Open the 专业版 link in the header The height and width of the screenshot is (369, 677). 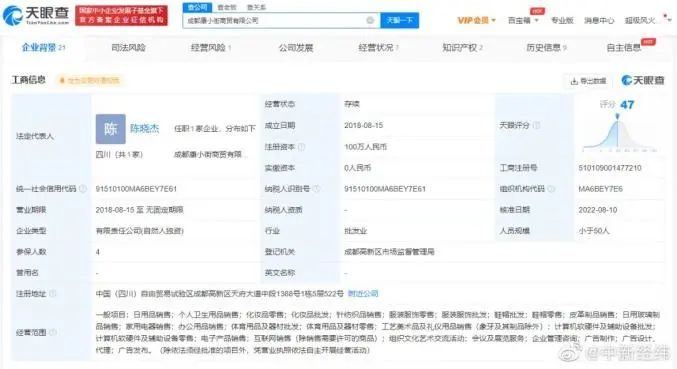pos(562,20)
